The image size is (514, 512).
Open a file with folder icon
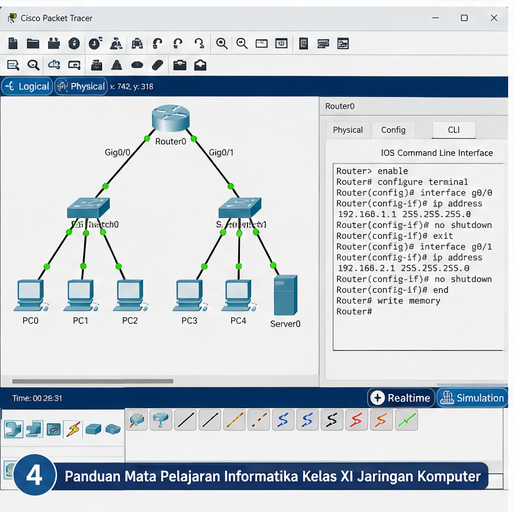pos(33,43)
